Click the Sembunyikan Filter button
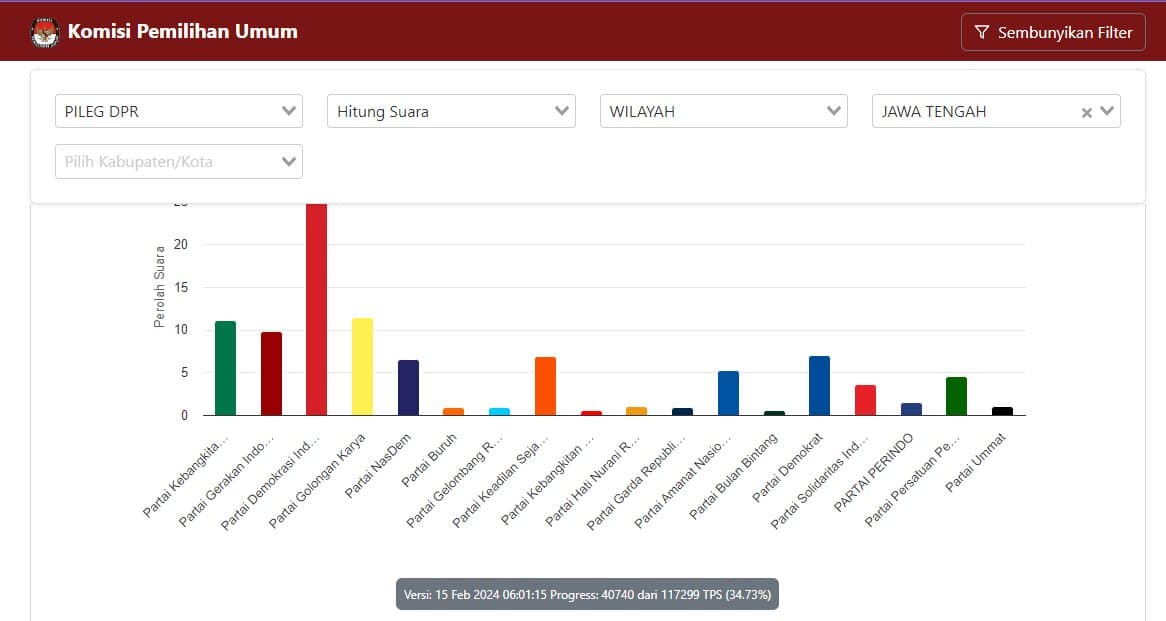 (x=1053, y=31)
